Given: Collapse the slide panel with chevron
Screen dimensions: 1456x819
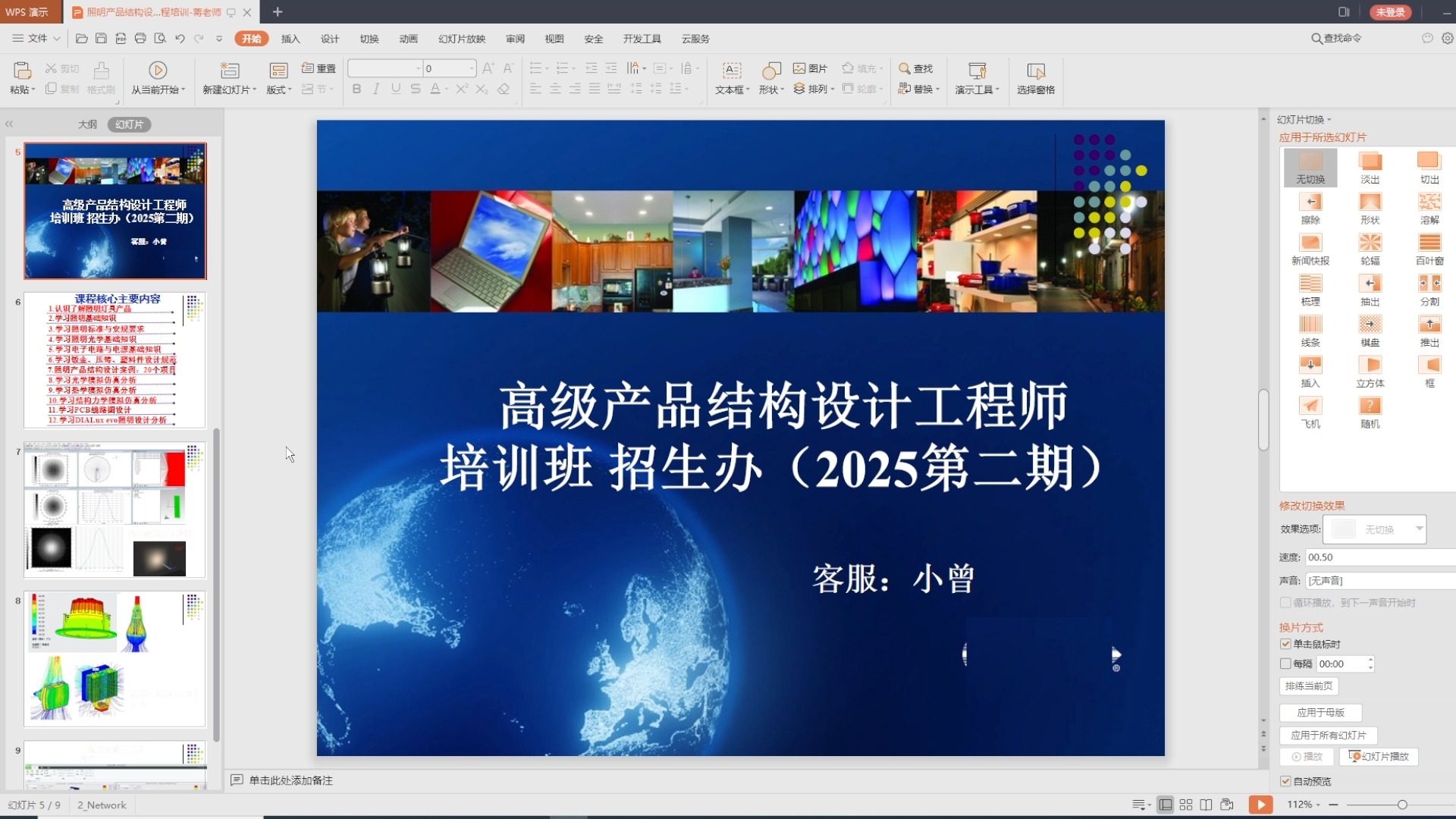Looking at the screenshot, I should [9, 124].
